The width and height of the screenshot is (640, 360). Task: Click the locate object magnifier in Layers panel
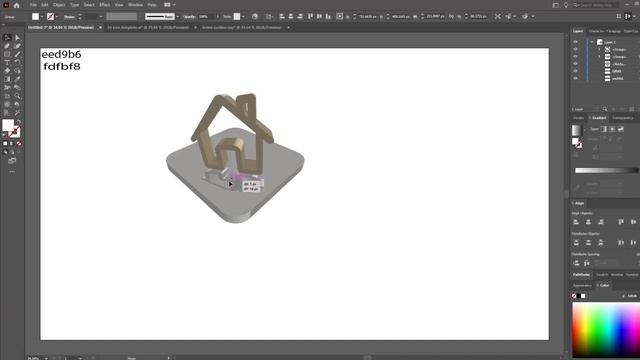coord(605,109)
